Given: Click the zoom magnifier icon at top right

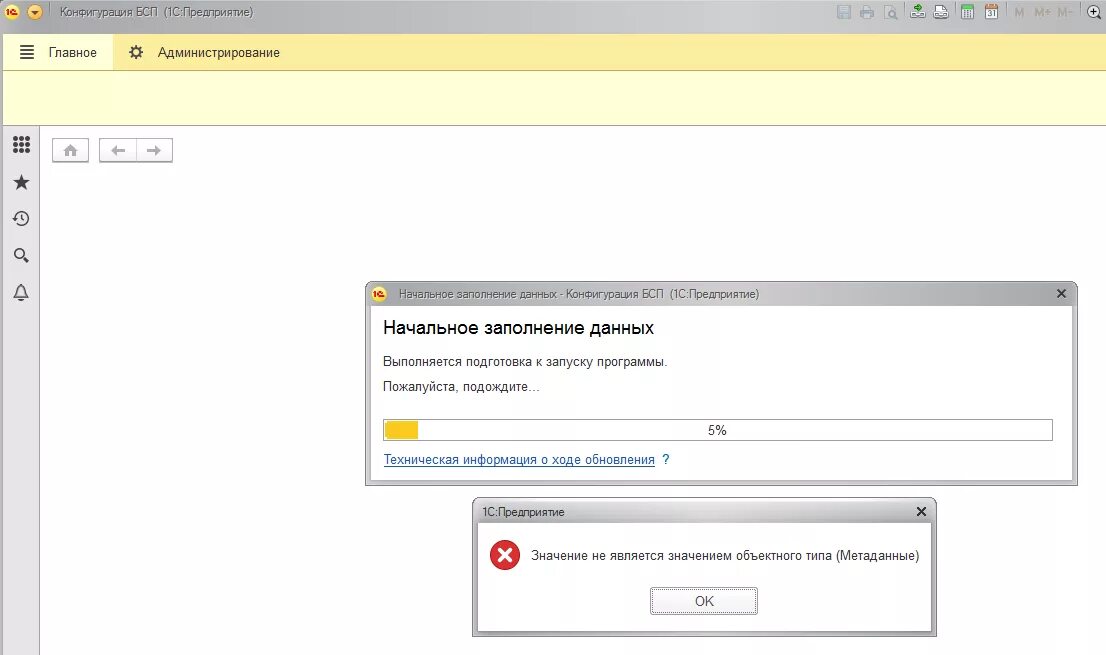Looking at the screenshot, I should [1094, 12].
